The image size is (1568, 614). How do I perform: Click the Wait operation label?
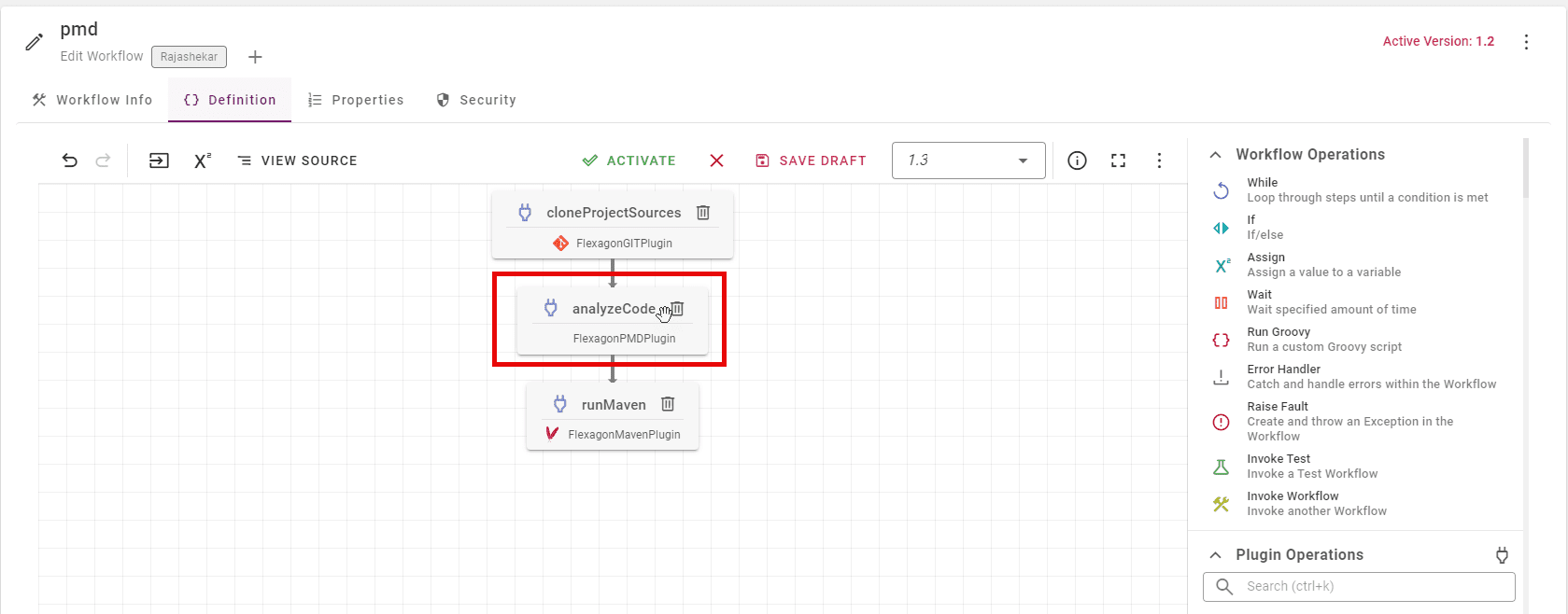(1259, 295)
